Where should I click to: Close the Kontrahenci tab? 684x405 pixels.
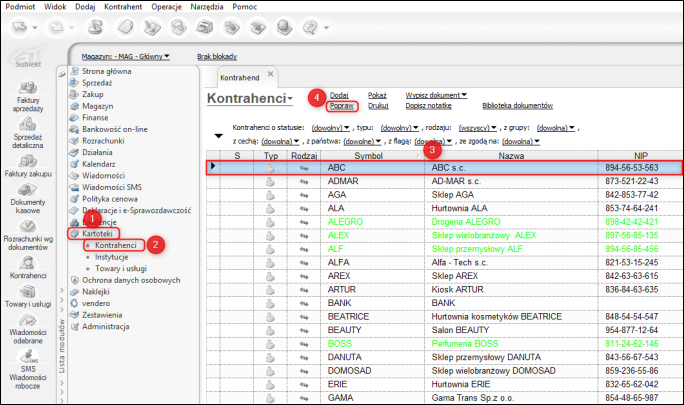[x=270, y=74]
